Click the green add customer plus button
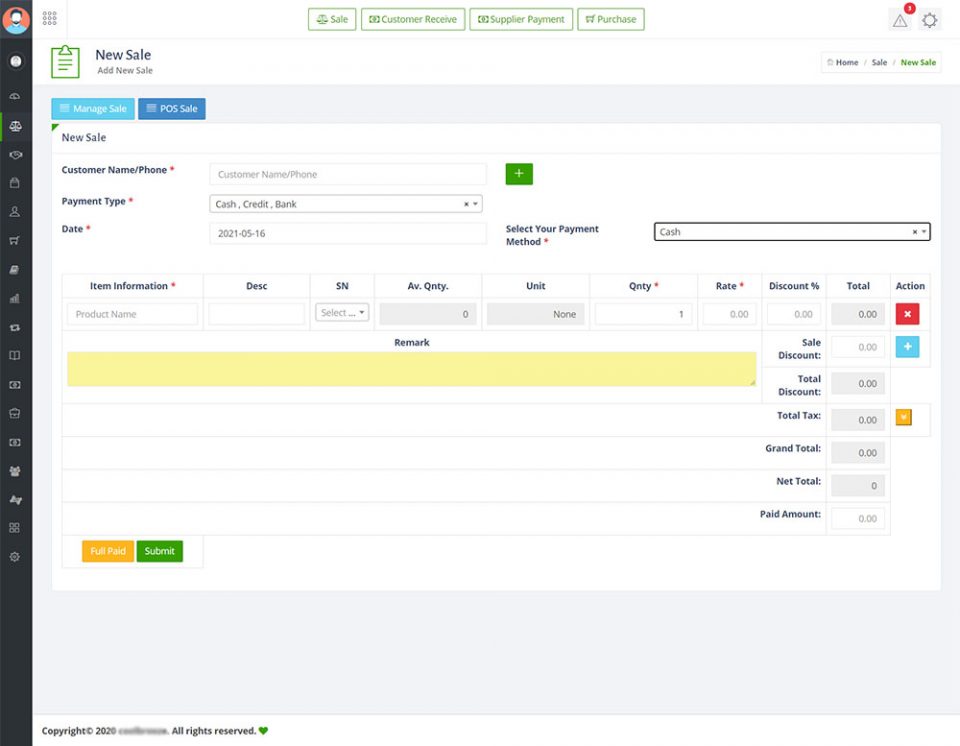 point(519,174)
